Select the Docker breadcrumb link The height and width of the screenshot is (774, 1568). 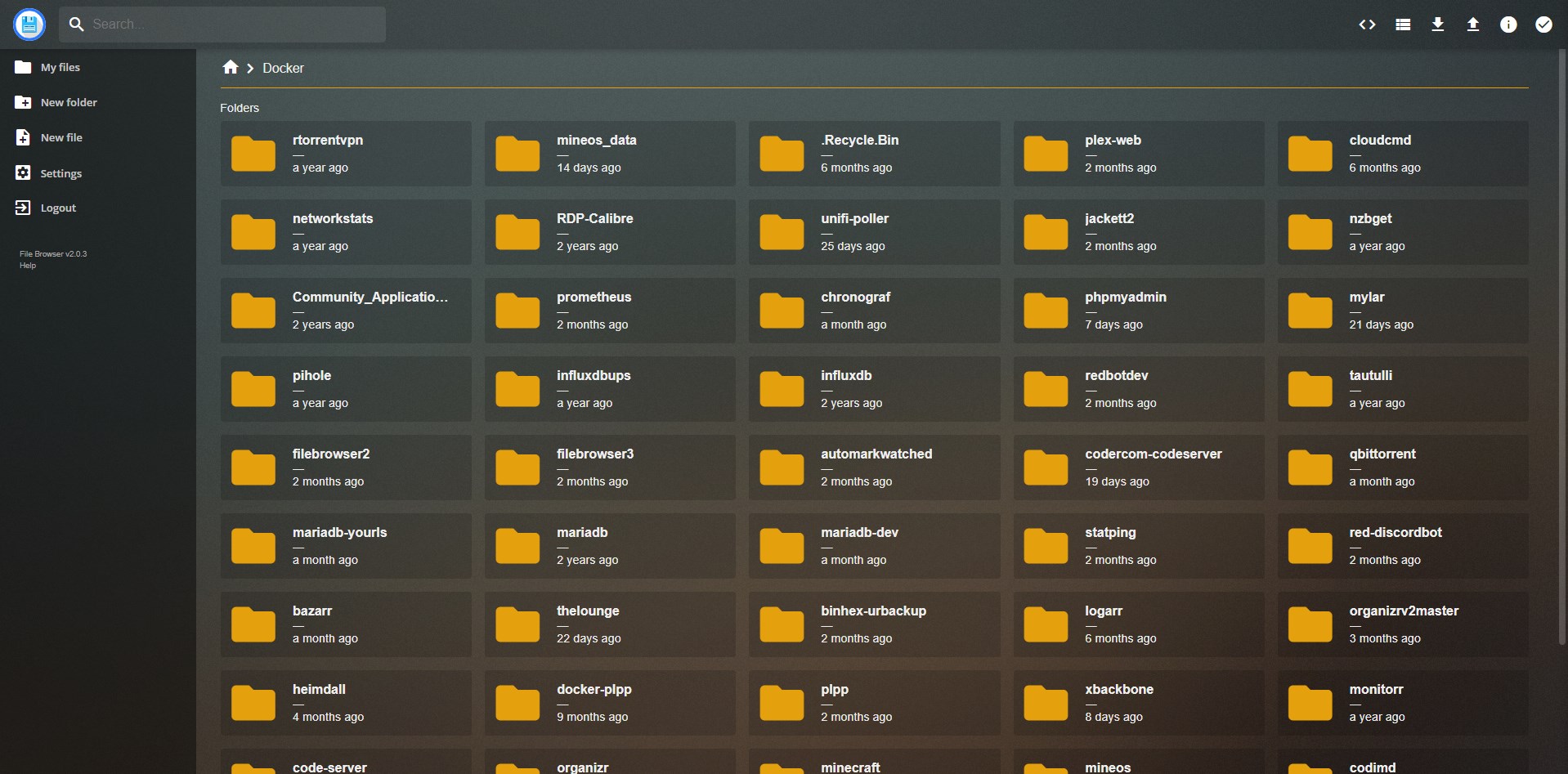coord(283,69)
